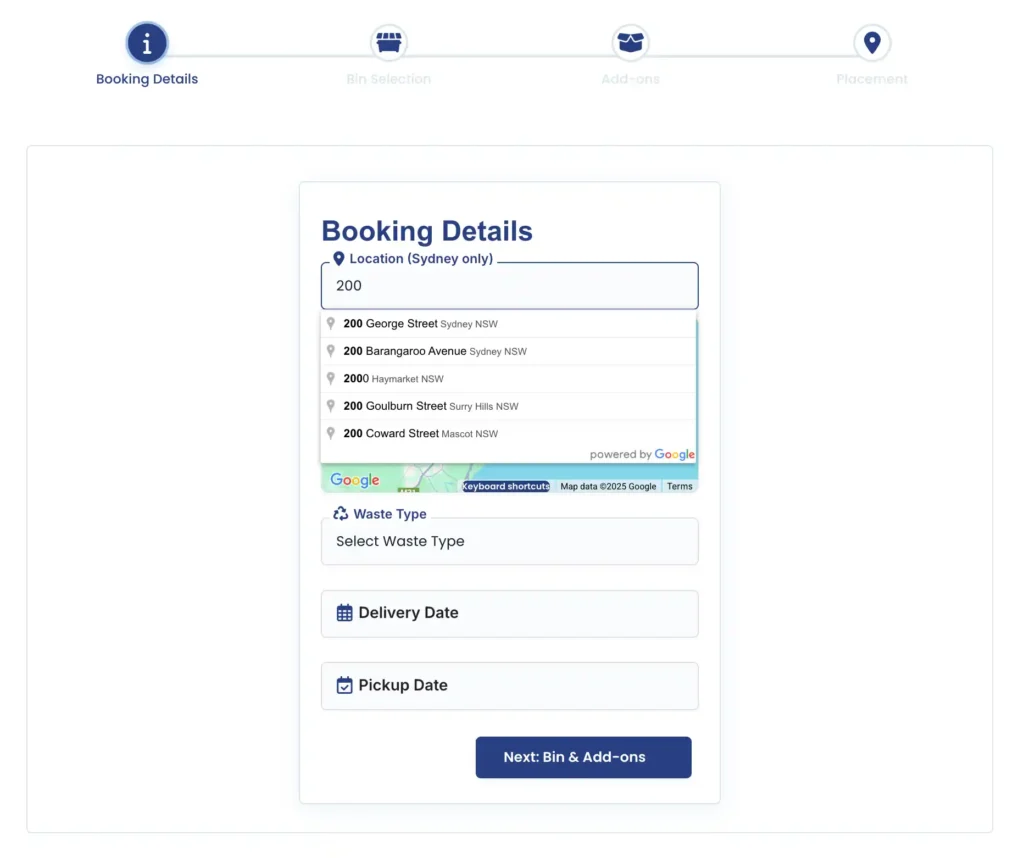Select the Bin Selection dumpster step icon

389,42
